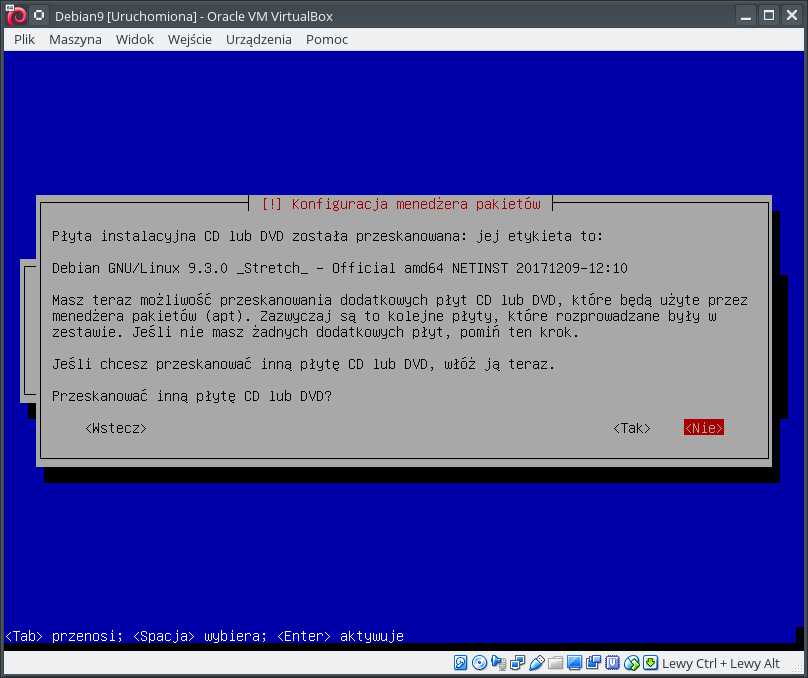Open the Widok menu
Image resolution: width=808 pixels, height=678 pixels.
[x=134, y=39]
